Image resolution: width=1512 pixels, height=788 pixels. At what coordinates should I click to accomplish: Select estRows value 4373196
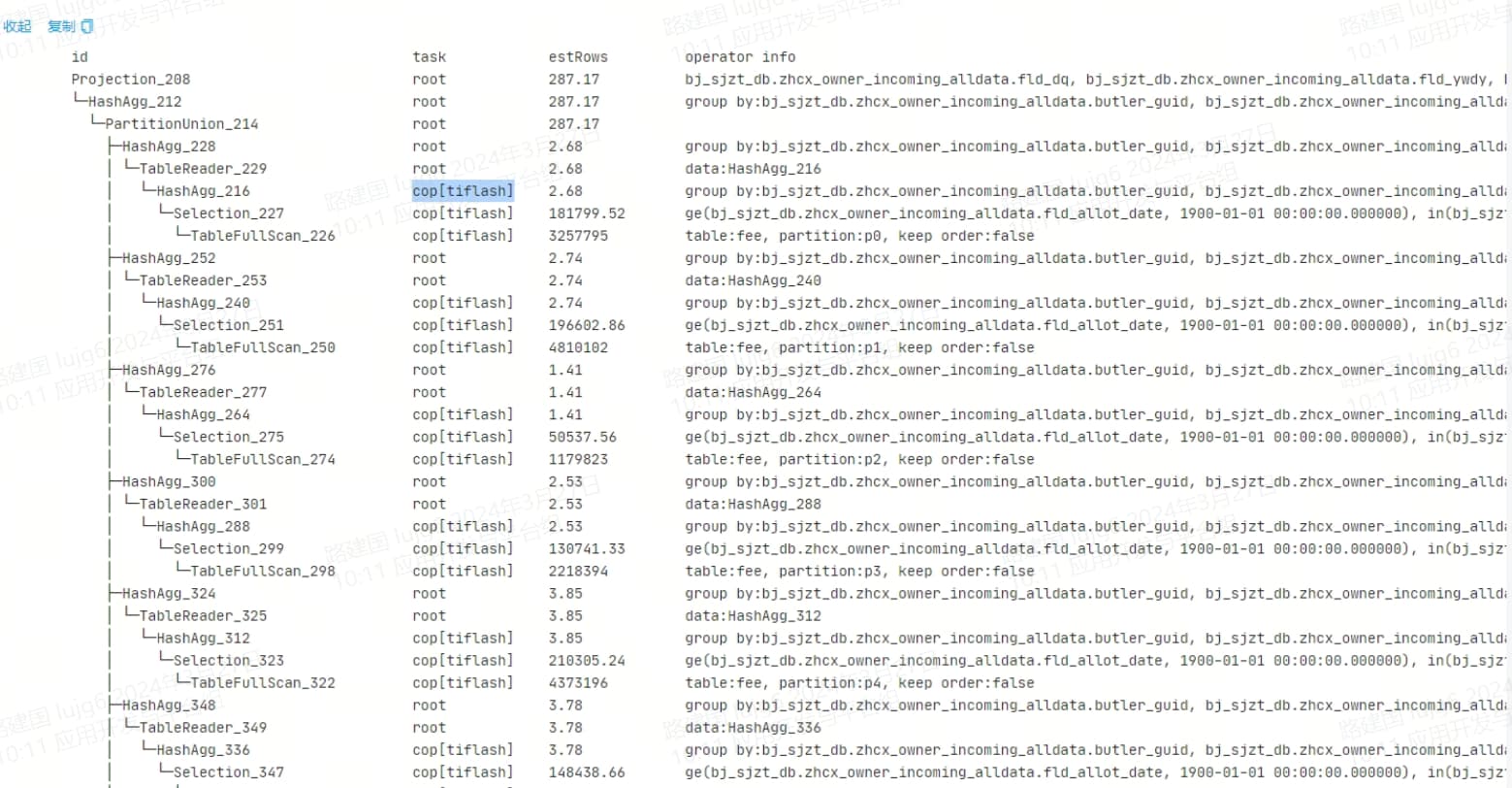coord(578,682)
